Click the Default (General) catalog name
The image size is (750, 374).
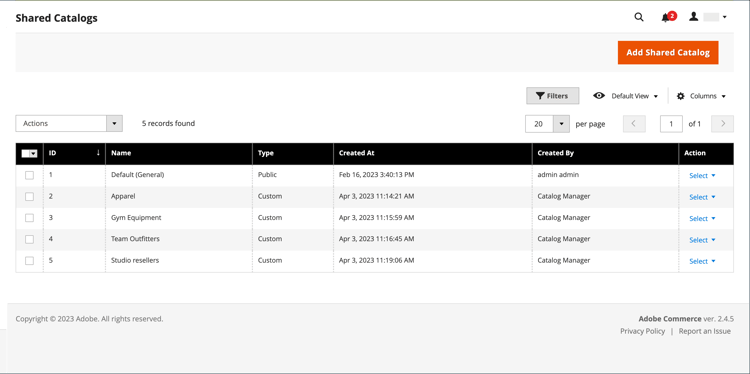(137, 175)
